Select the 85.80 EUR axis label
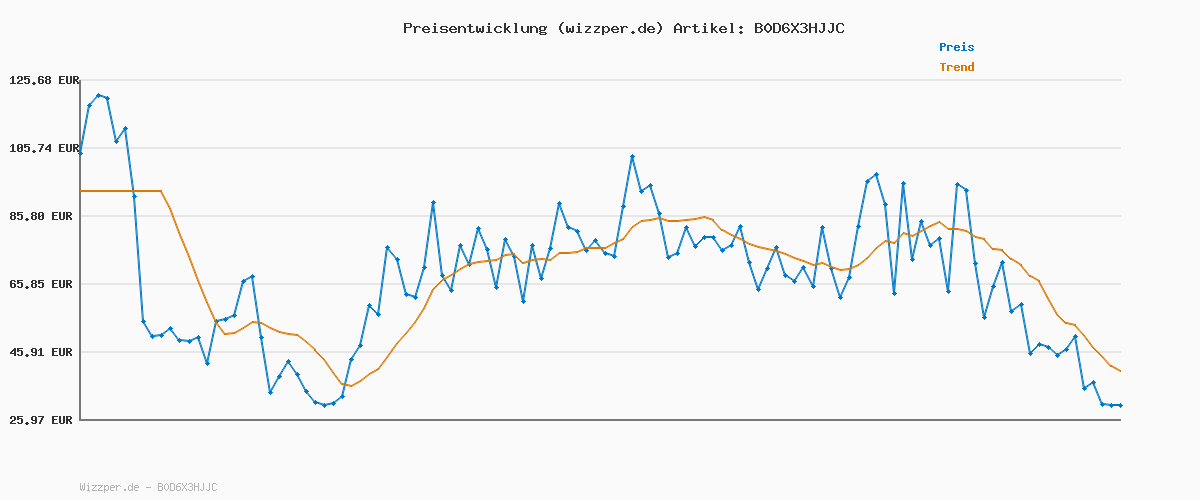Screen dimensions: 1200x500 43,216
